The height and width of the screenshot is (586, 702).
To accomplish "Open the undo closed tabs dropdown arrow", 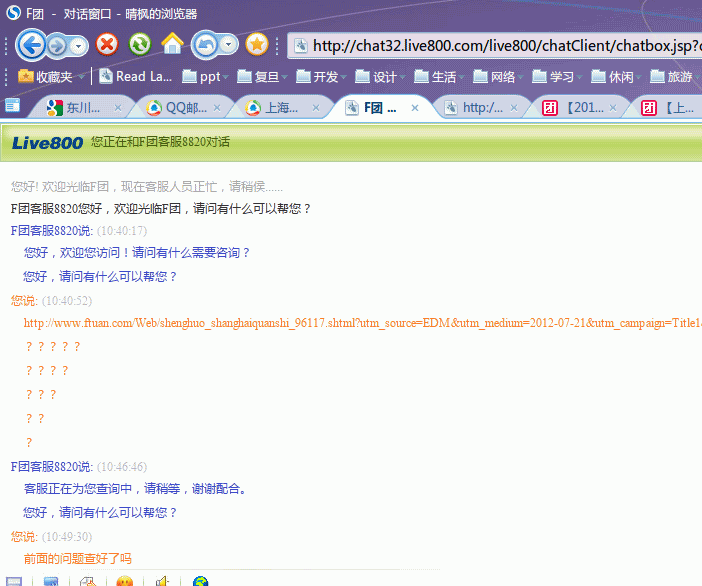I will (229, 45).
